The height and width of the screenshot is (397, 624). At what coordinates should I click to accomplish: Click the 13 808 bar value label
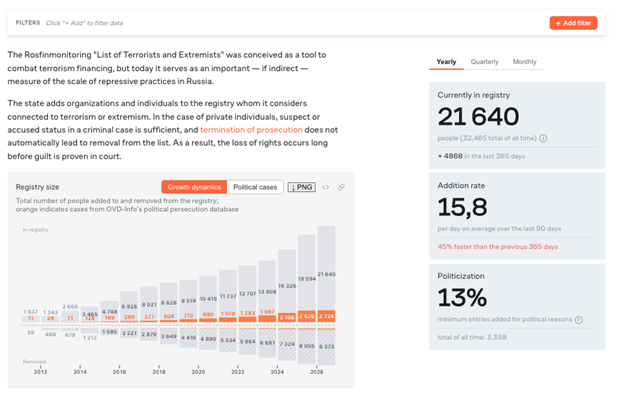coord(267,292)
